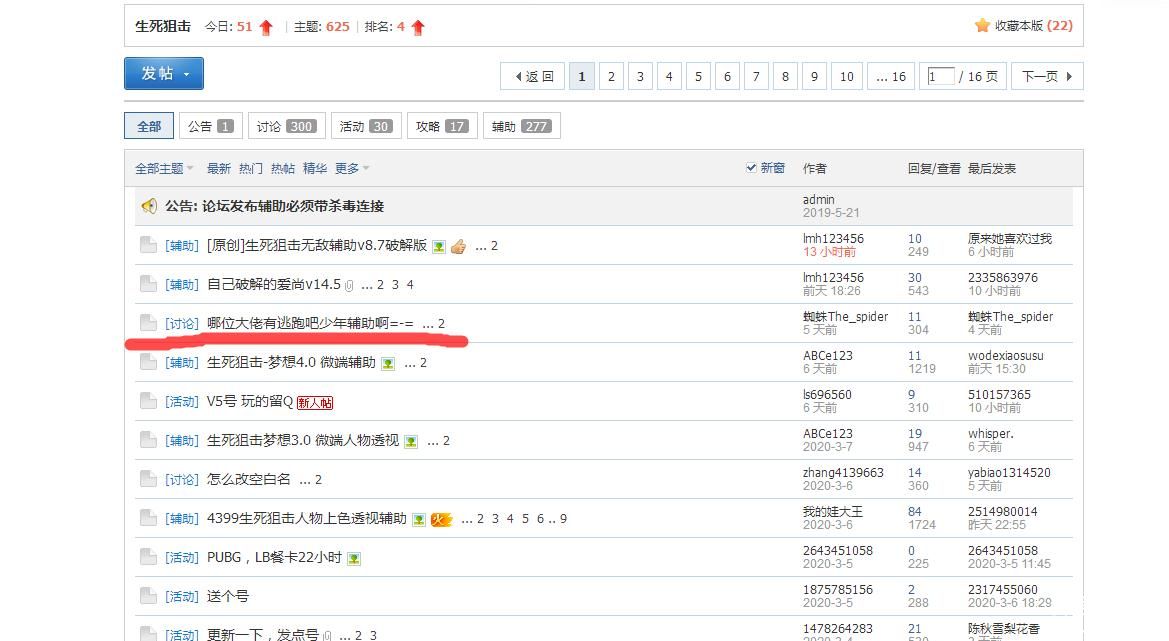Click the hot fire badge on 上色透视辅助 thread
This screenshot has width=1169, height=641.
(441, 520)
